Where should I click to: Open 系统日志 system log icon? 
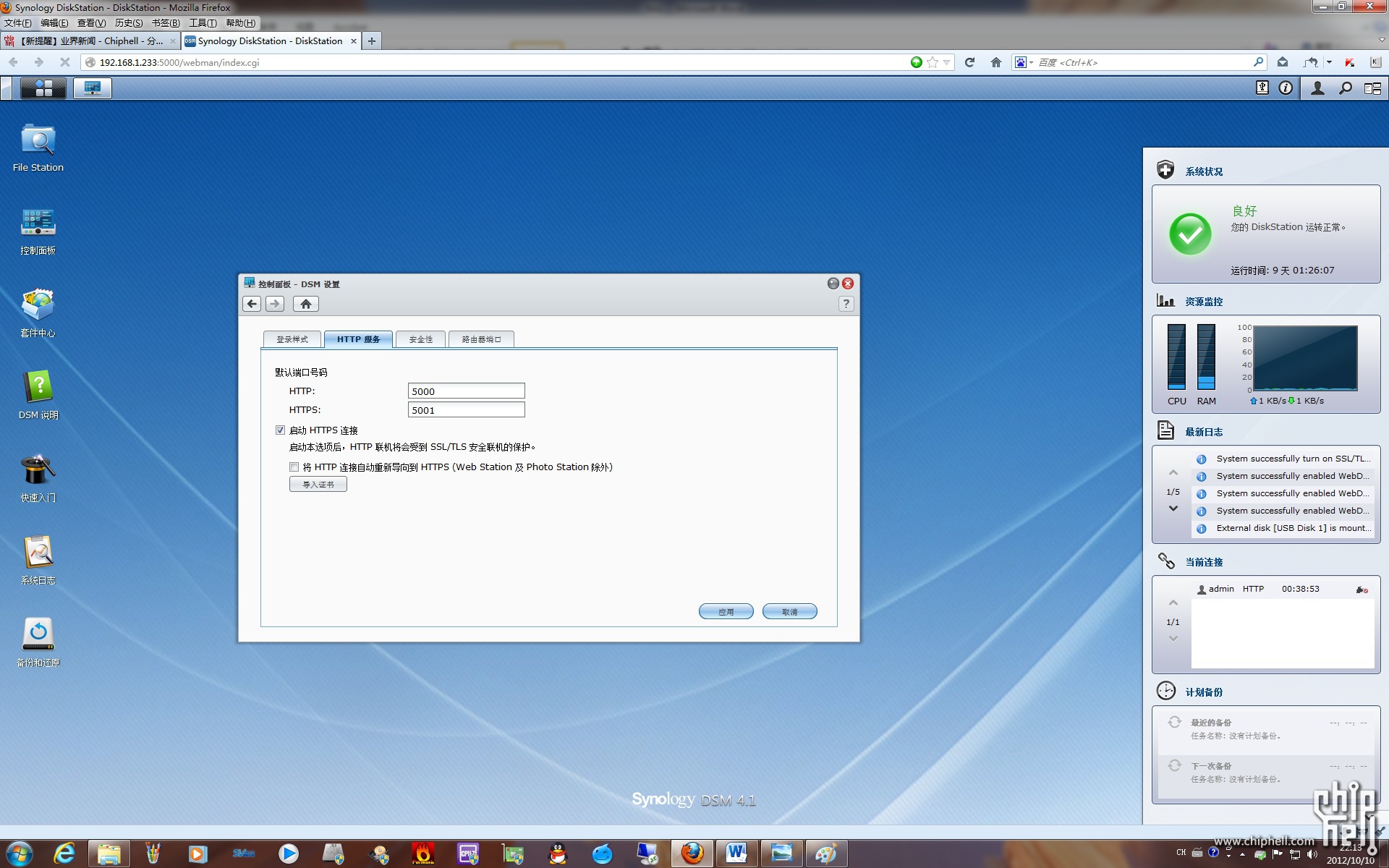tap(38, 561)
